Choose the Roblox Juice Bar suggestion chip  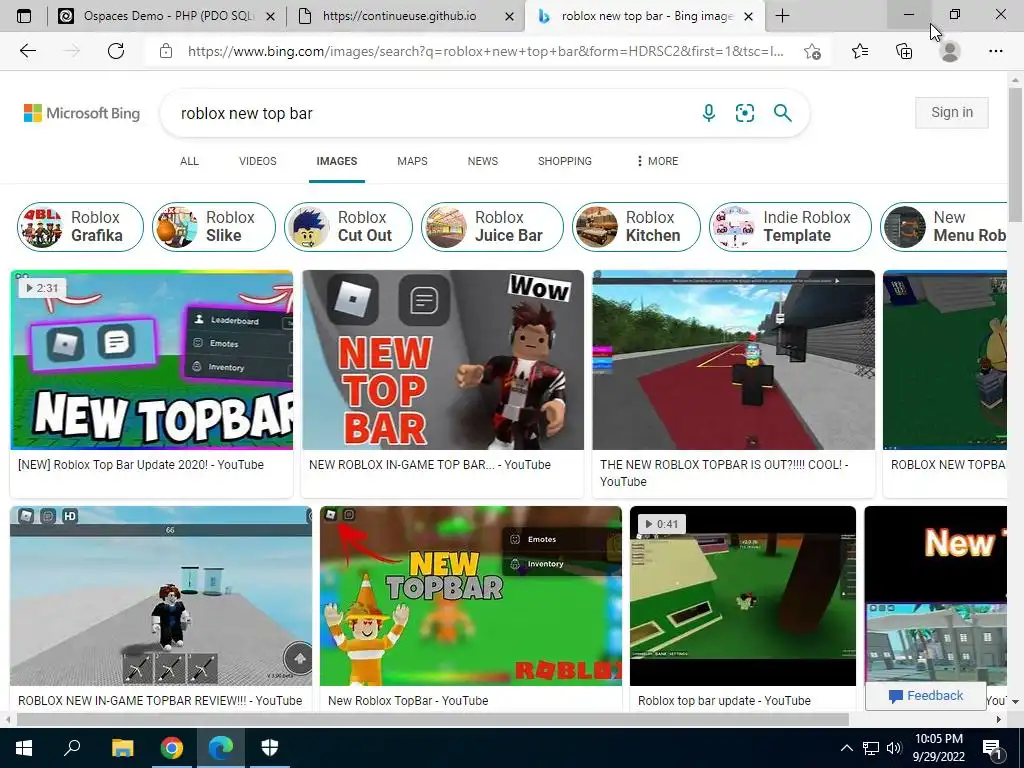tap(492, 227)
